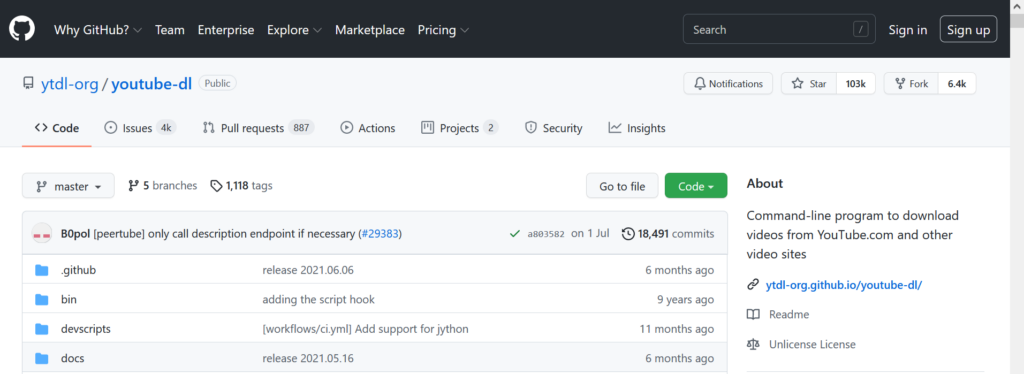The image size is (1024, 374).
Task: Open the green Code dropdown button
Action: (x=696, y=186)
